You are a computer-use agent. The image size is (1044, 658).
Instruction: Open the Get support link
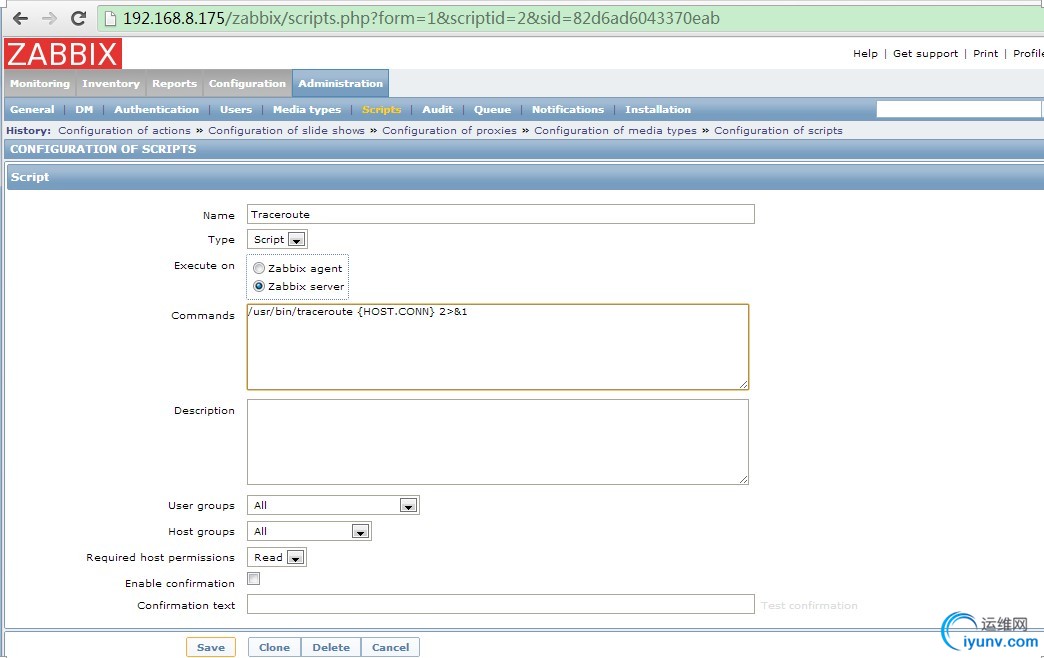tap(925, 54)
